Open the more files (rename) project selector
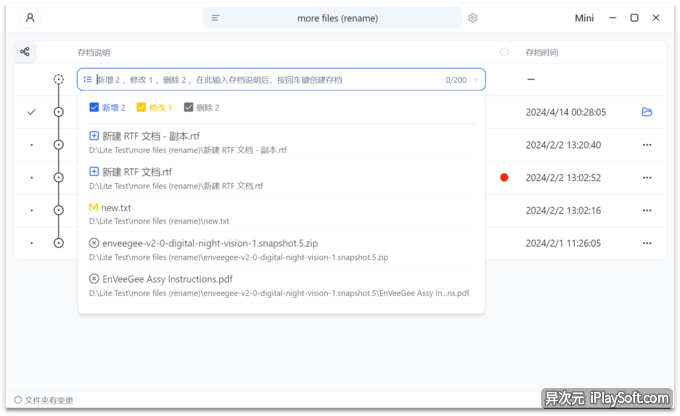This screenshot has width=680, height=416. pyautogui.click(x=333, y=18)
